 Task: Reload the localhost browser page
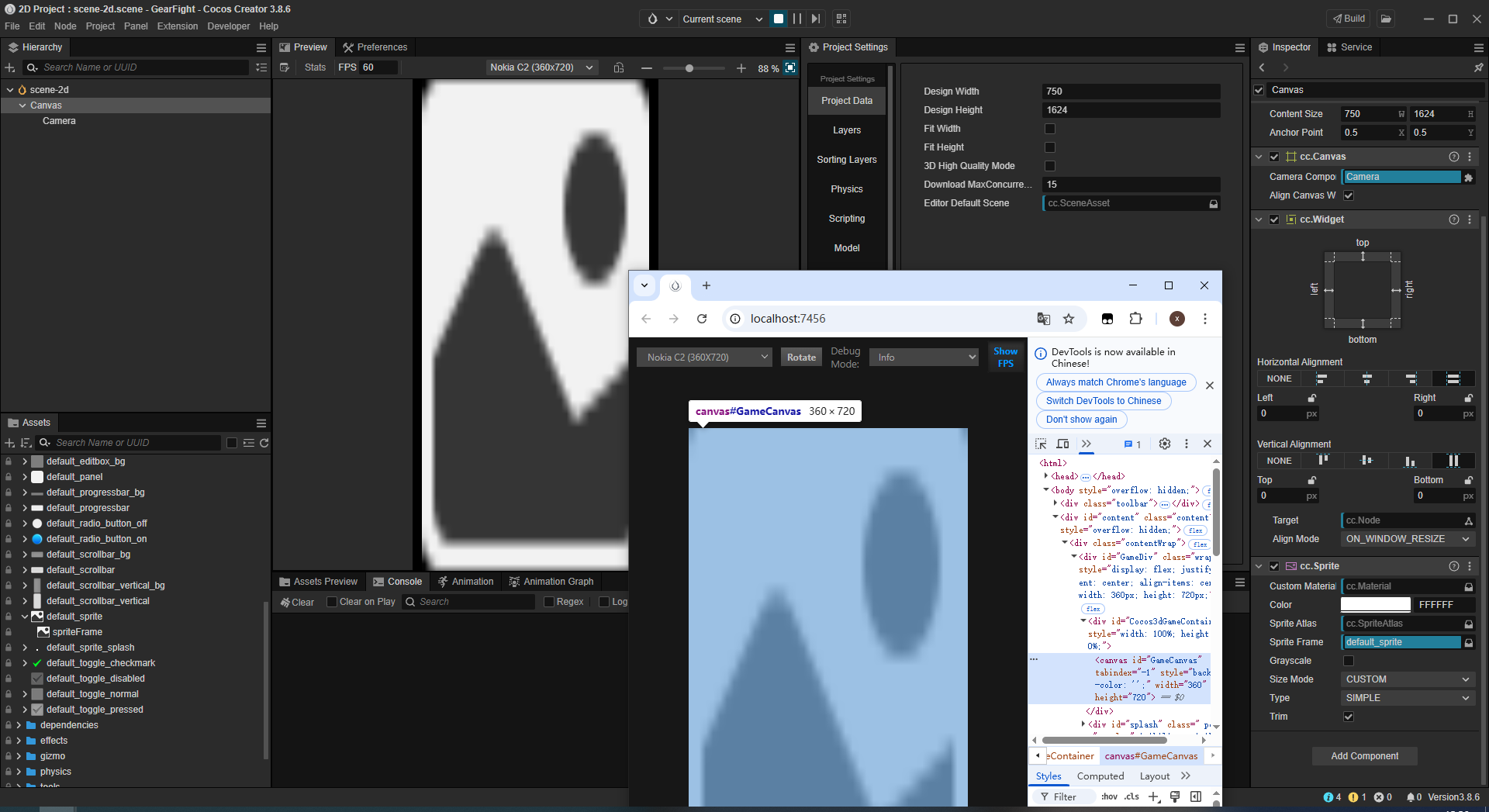point(702,319)
